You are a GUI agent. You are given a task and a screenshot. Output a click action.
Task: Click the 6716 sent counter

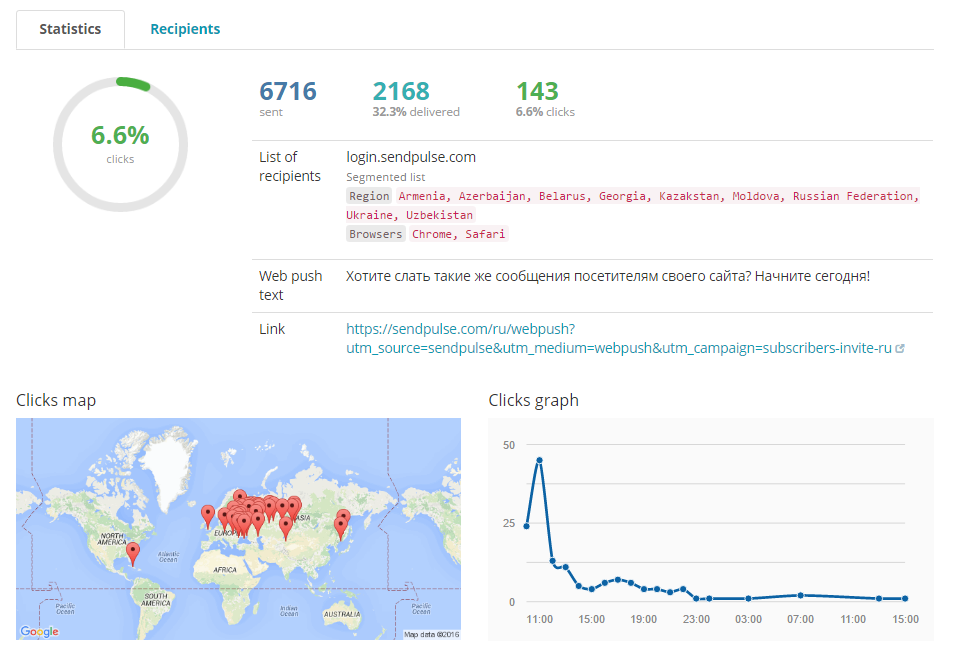[287, 92]
